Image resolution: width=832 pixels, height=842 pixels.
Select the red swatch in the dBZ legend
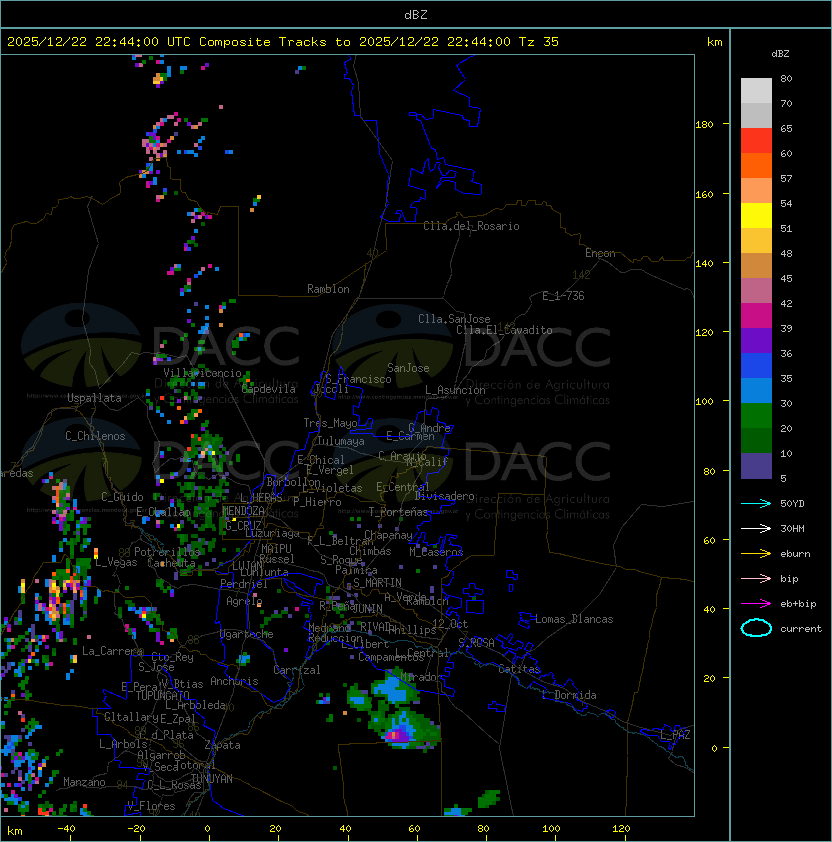pyautogui.click(x=756, y=141)
